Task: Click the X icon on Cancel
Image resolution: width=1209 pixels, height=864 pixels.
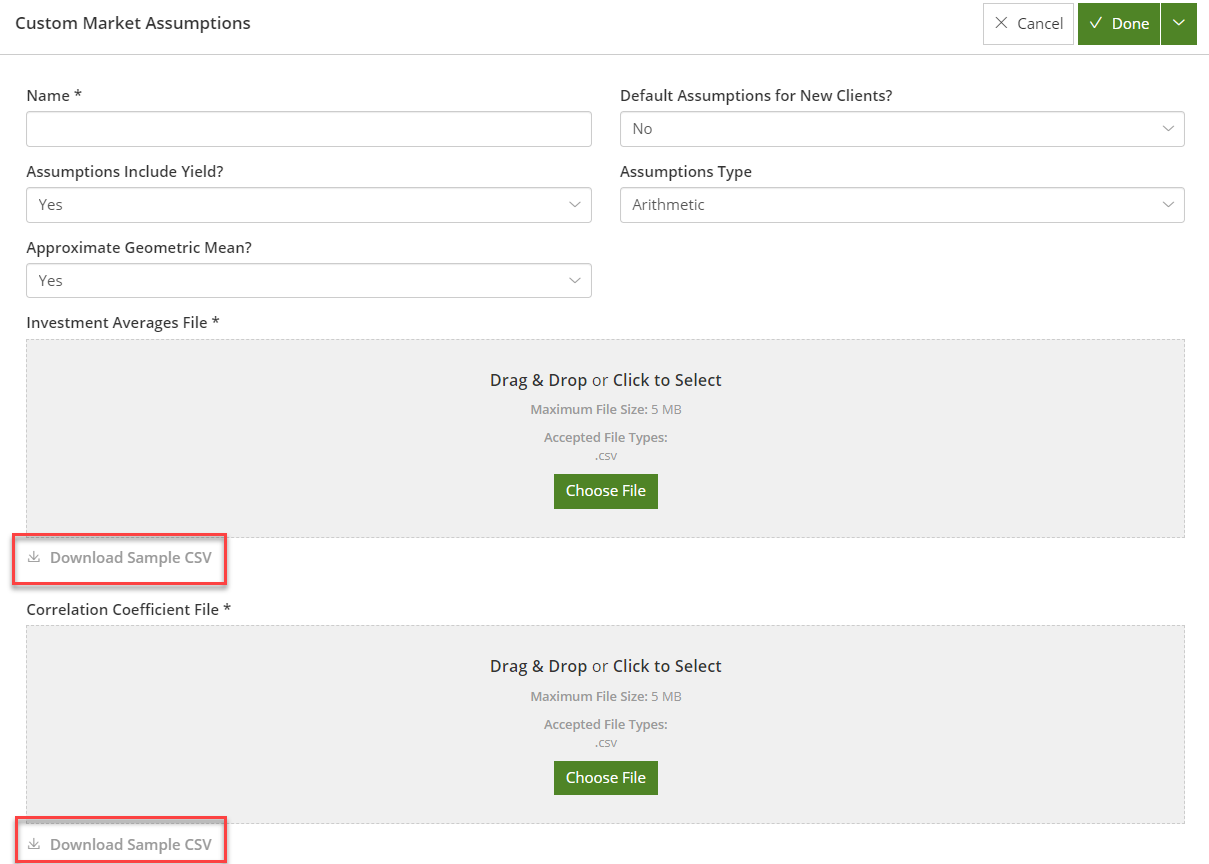Action: (x=1001, y=23)
